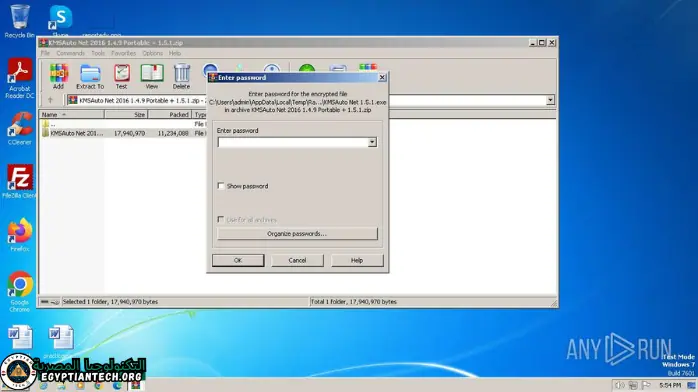Open Chrome from the taskbar

coord(98,385)
